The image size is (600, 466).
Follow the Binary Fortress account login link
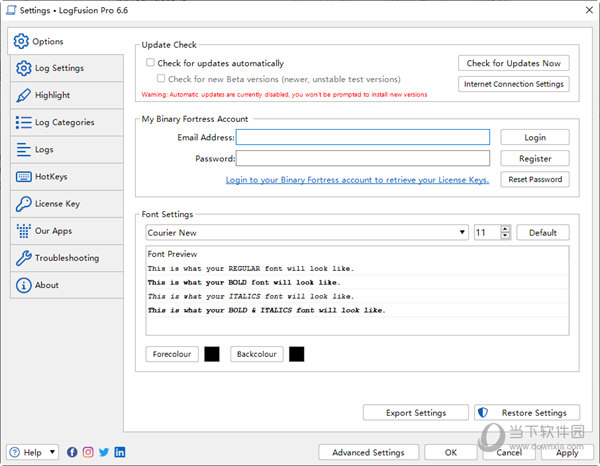(357, 180)
